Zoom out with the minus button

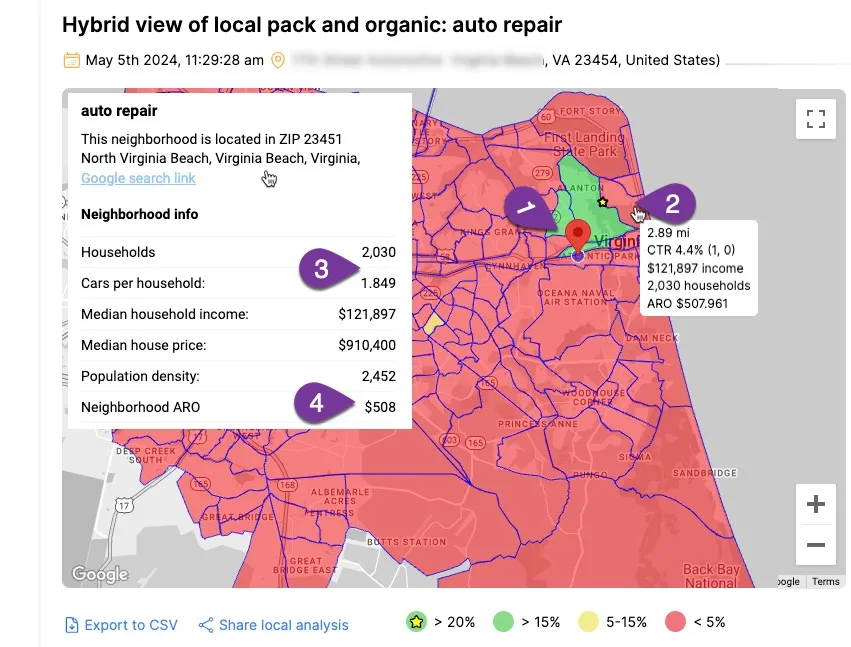point(815,545)
